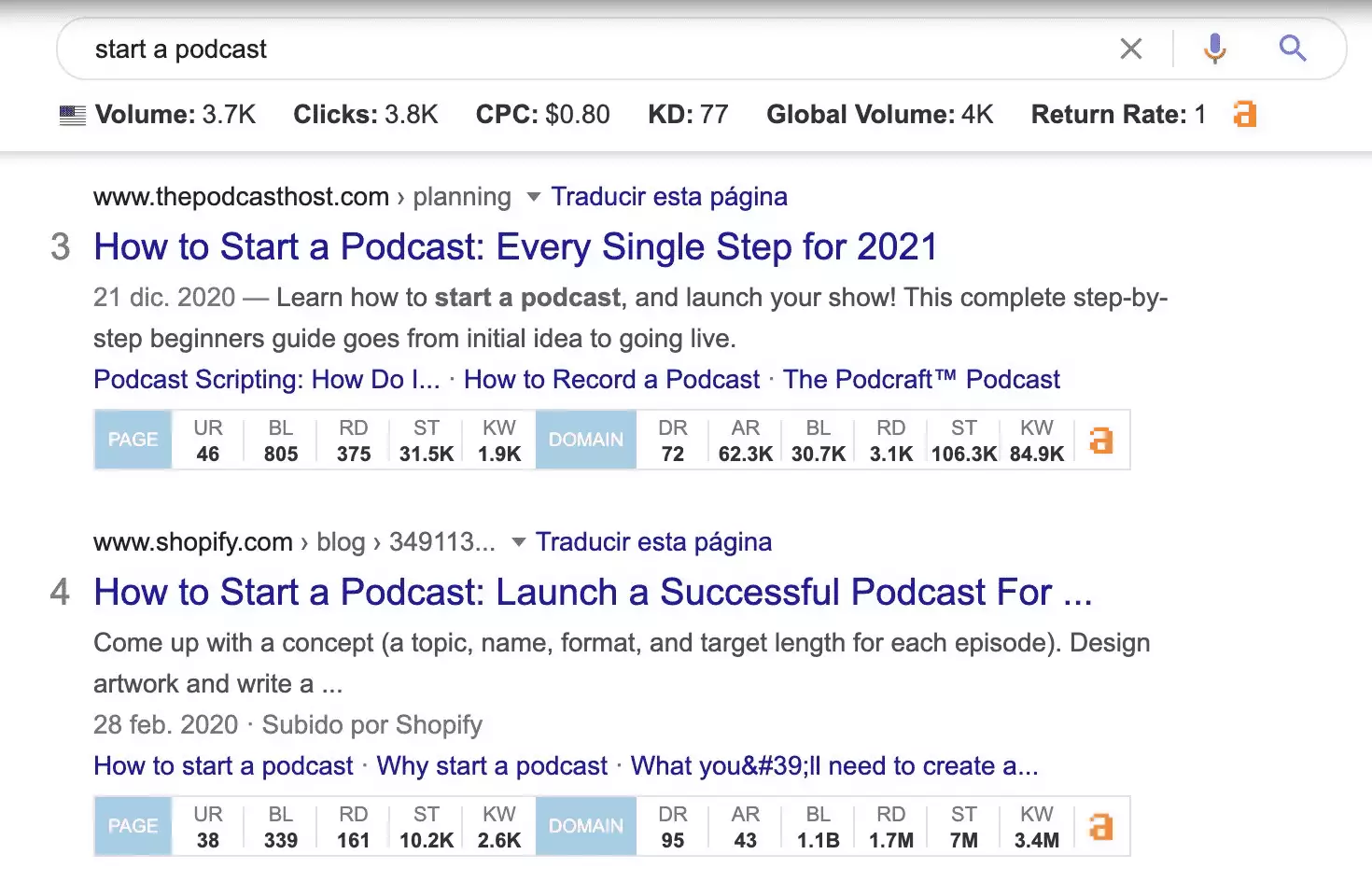Clear the search query using the X icon
This screenshot has width=1372, height=896.
point(1130,49)
